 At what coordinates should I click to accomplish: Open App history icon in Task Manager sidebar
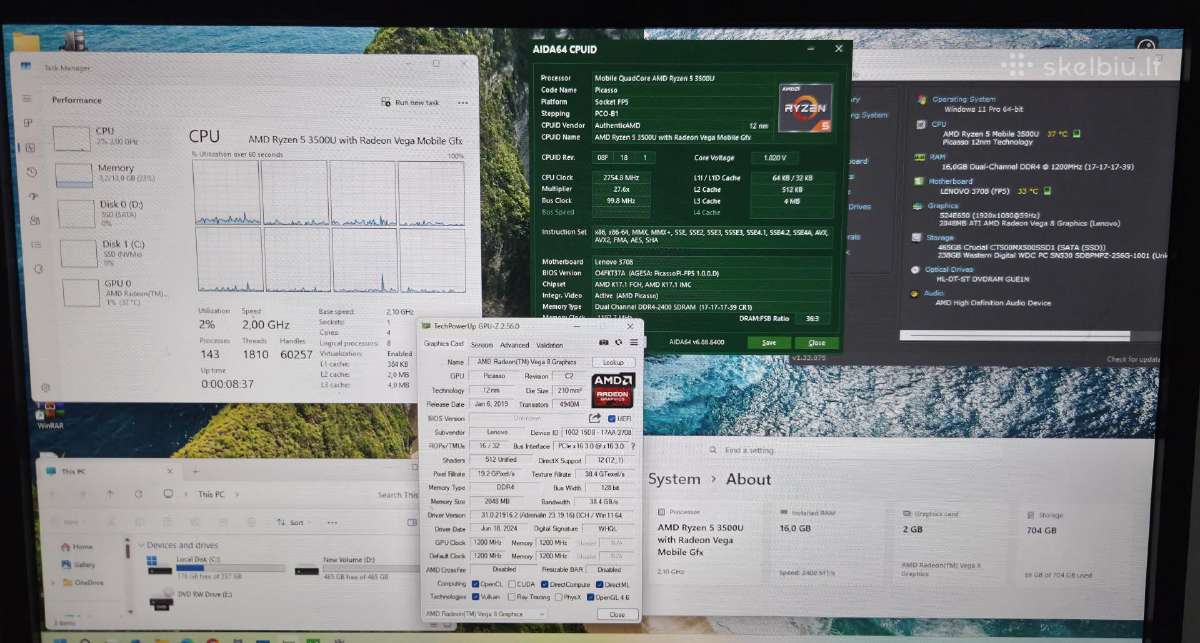33,172
